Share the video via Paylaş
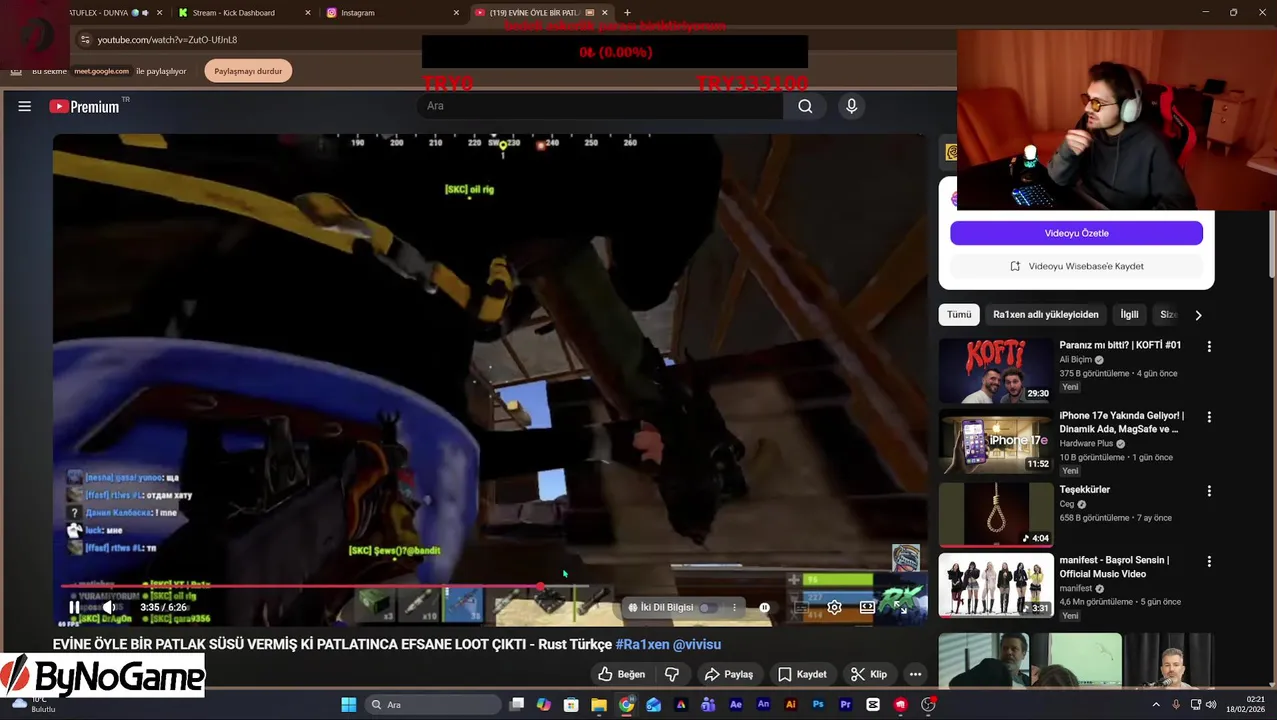 (729, 674)
